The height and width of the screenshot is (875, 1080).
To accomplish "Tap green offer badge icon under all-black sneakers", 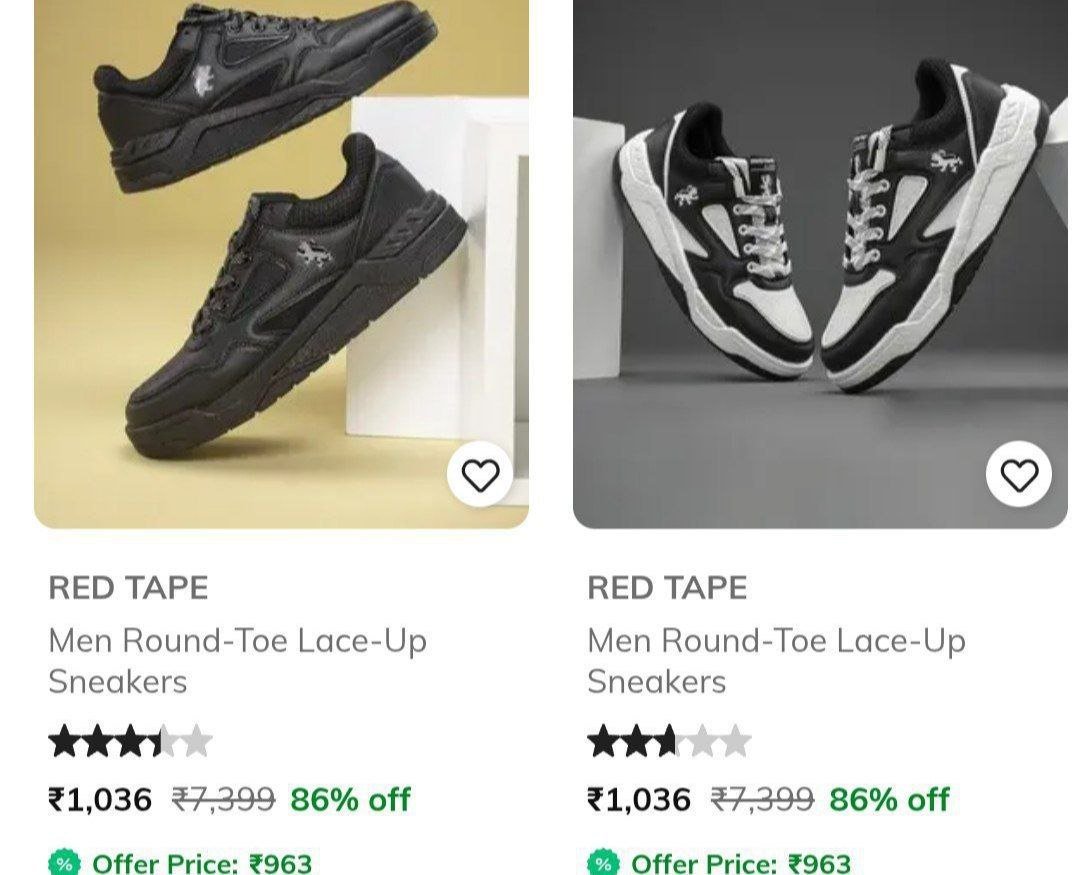I will tap(64, 863).
